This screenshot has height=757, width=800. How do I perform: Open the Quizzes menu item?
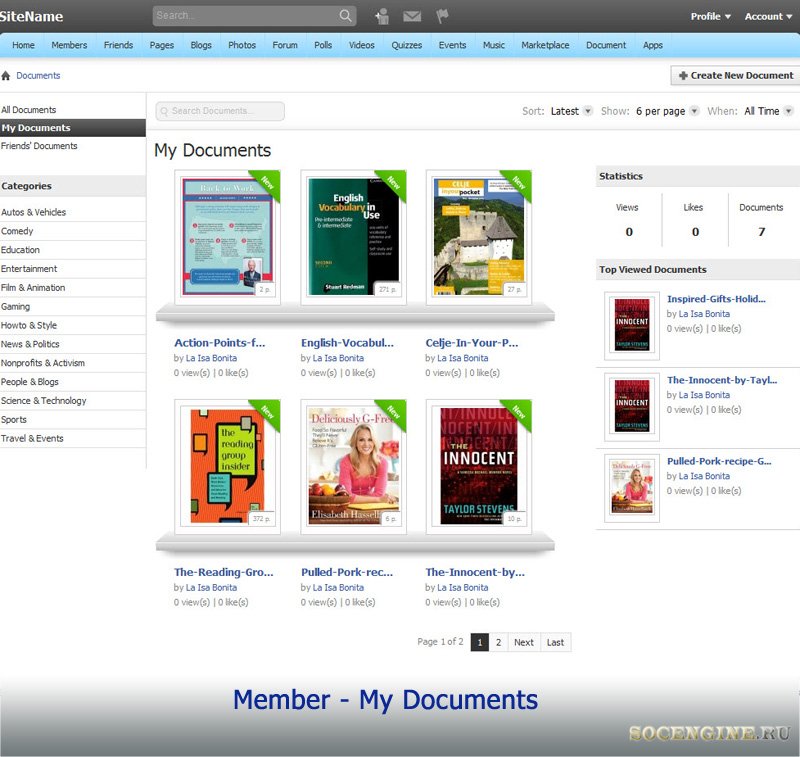pos(407,45)
